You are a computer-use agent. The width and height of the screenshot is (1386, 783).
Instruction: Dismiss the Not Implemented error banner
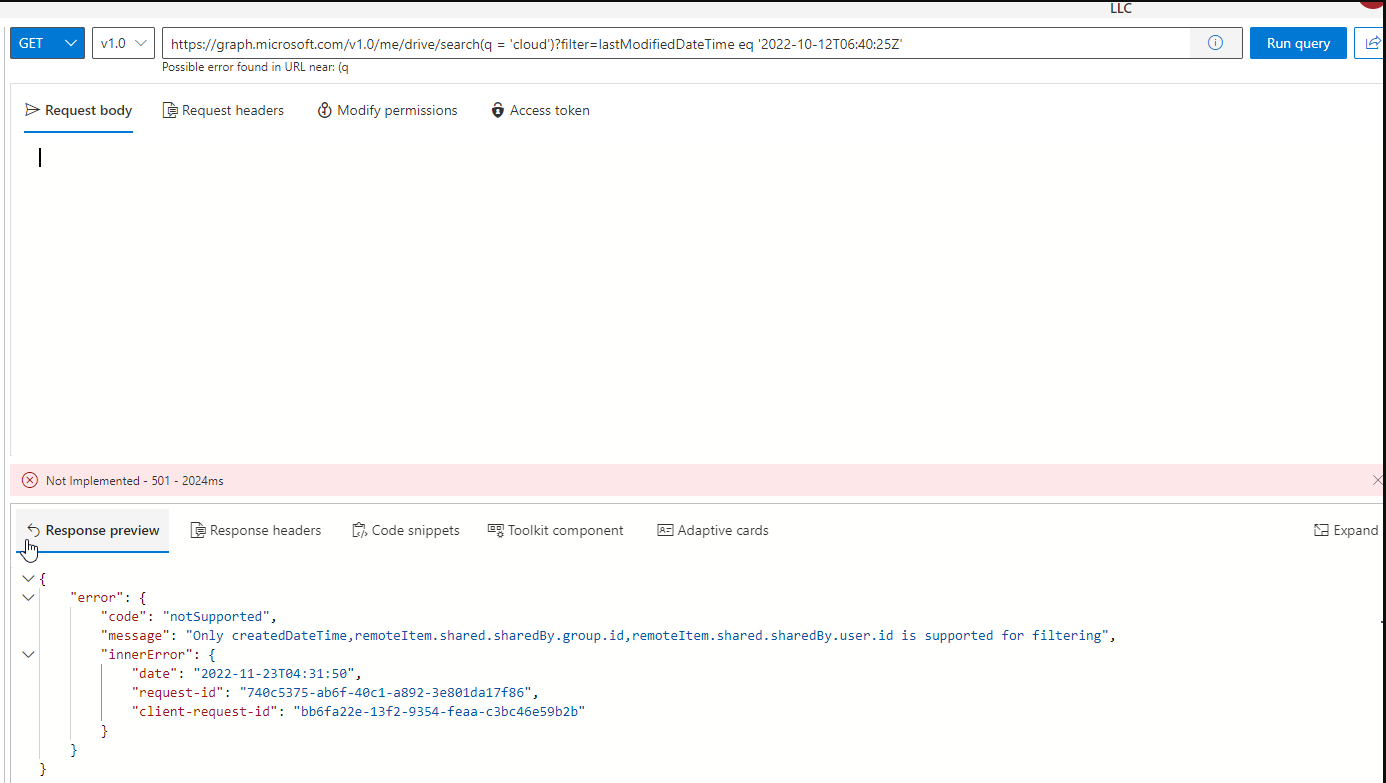tap(1378, 480)
